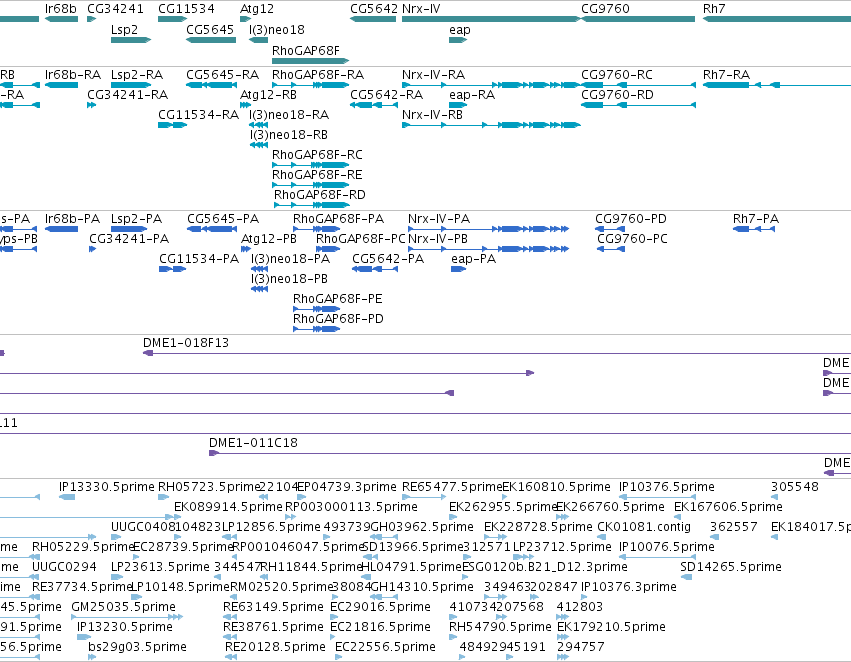The height and width of the screenshot is (662, 851).
Task: Open protein Lsp2-PA
Action: click(x=136, y=219)
